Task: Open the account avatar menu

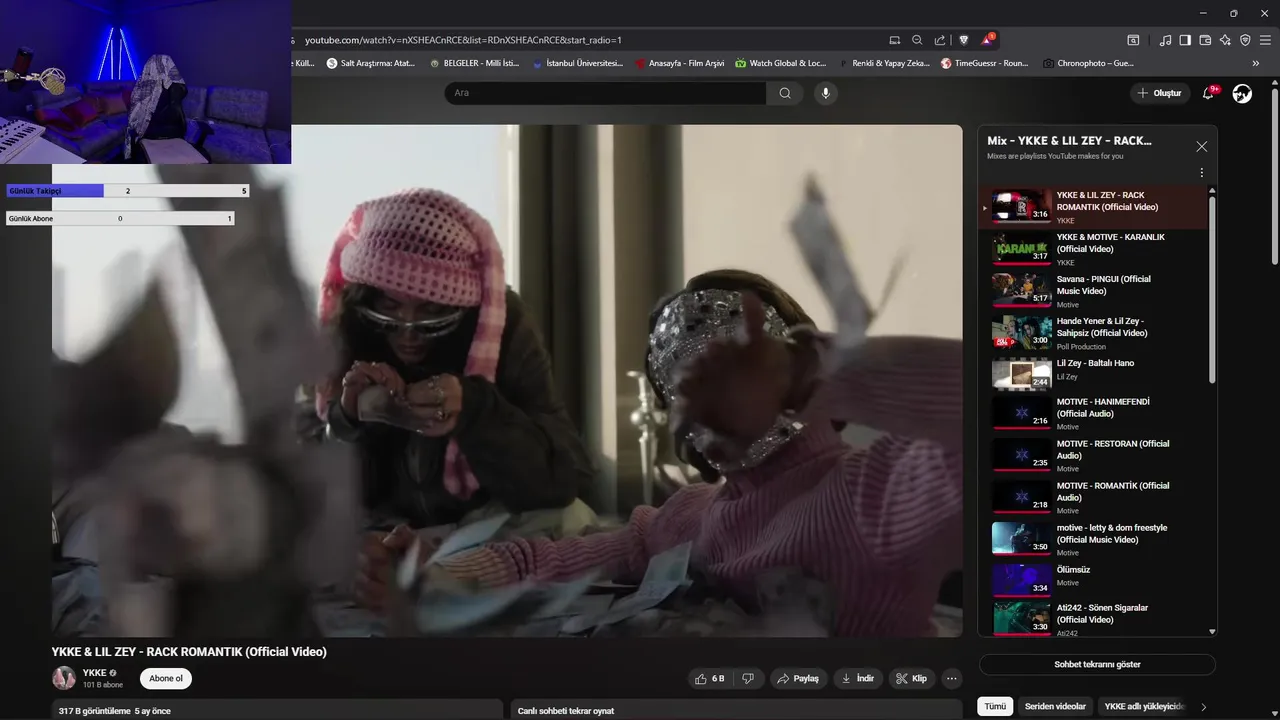Action: (x=1242, y=93)
